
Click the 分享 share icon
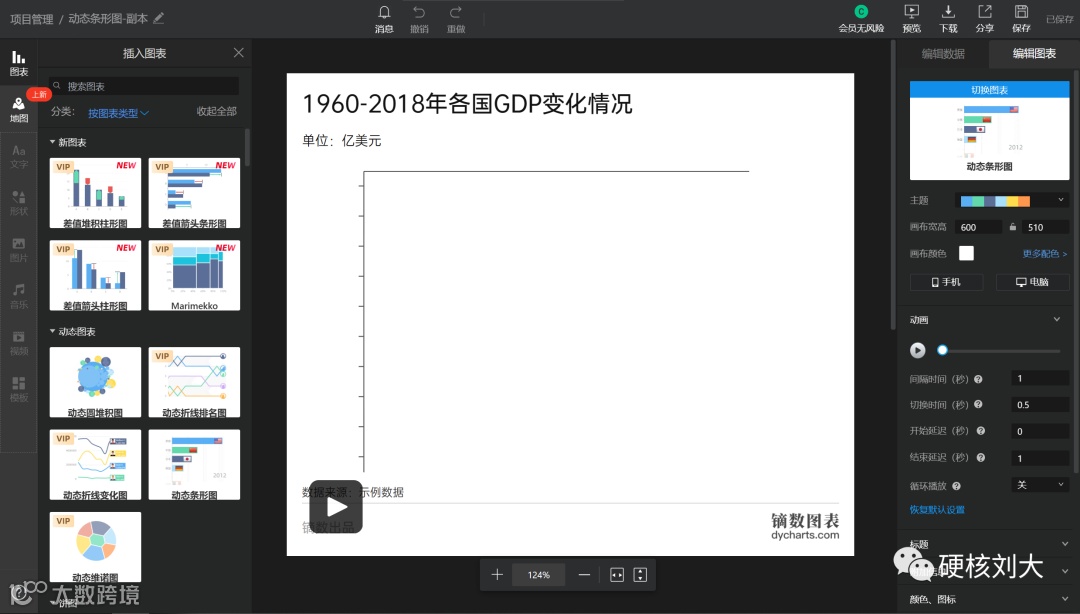[x=984, y=12]
